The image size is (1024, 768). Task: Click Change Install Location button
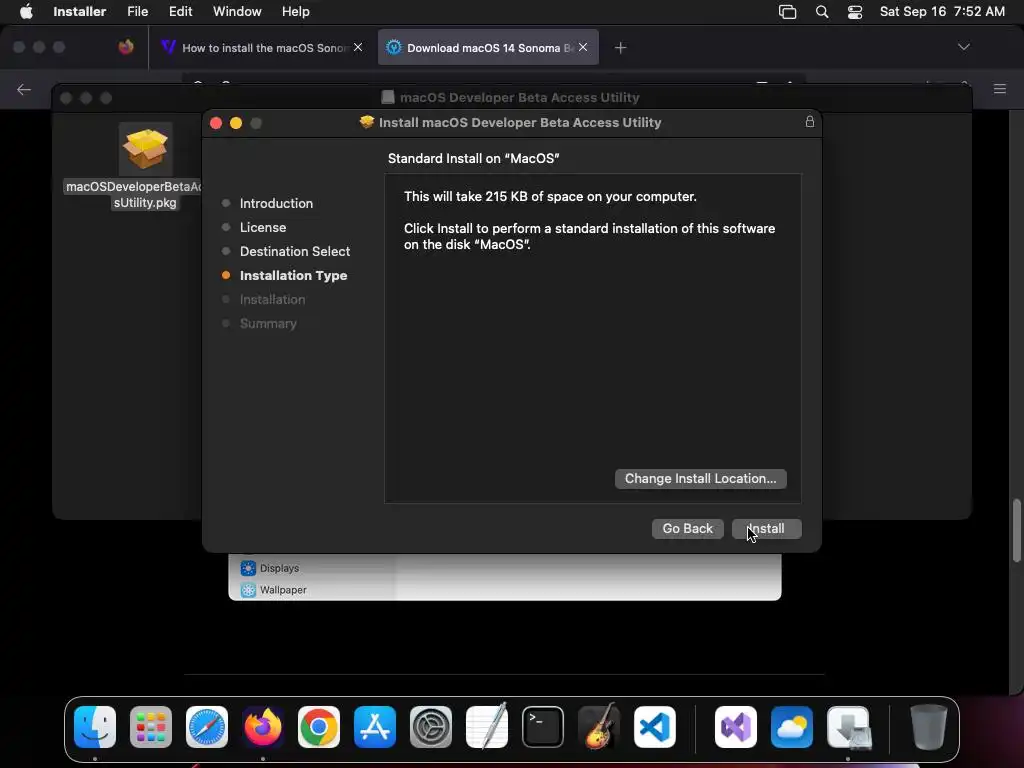[700, 479]
